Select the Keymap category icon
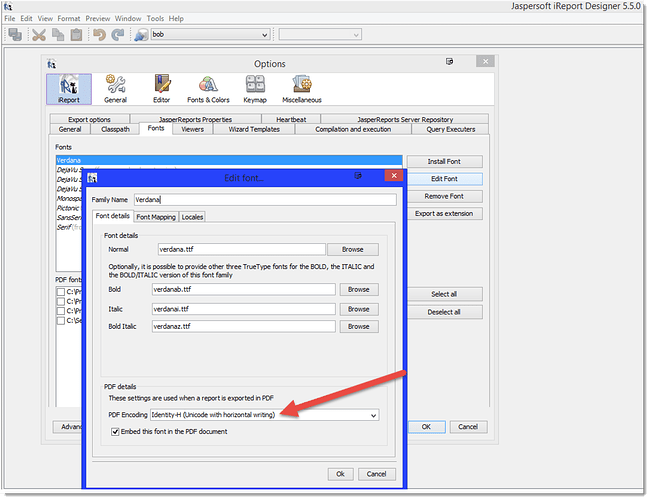Screen dimensions: 649x500 pos(255,89)
